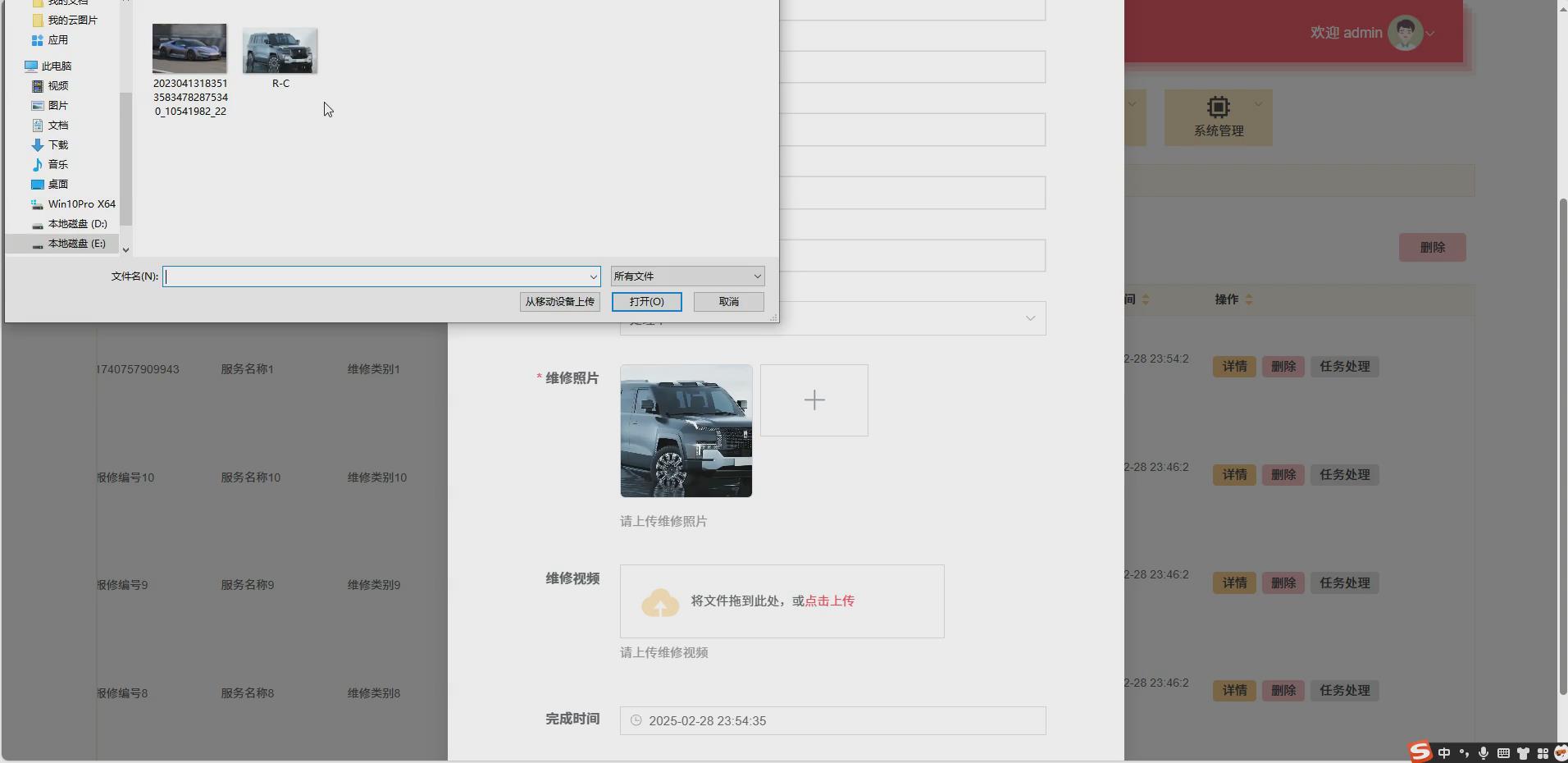Screen dimensions: 1568x763
Task: Click the plus icon to add repair photo
Action: click(x=813, y=400)
